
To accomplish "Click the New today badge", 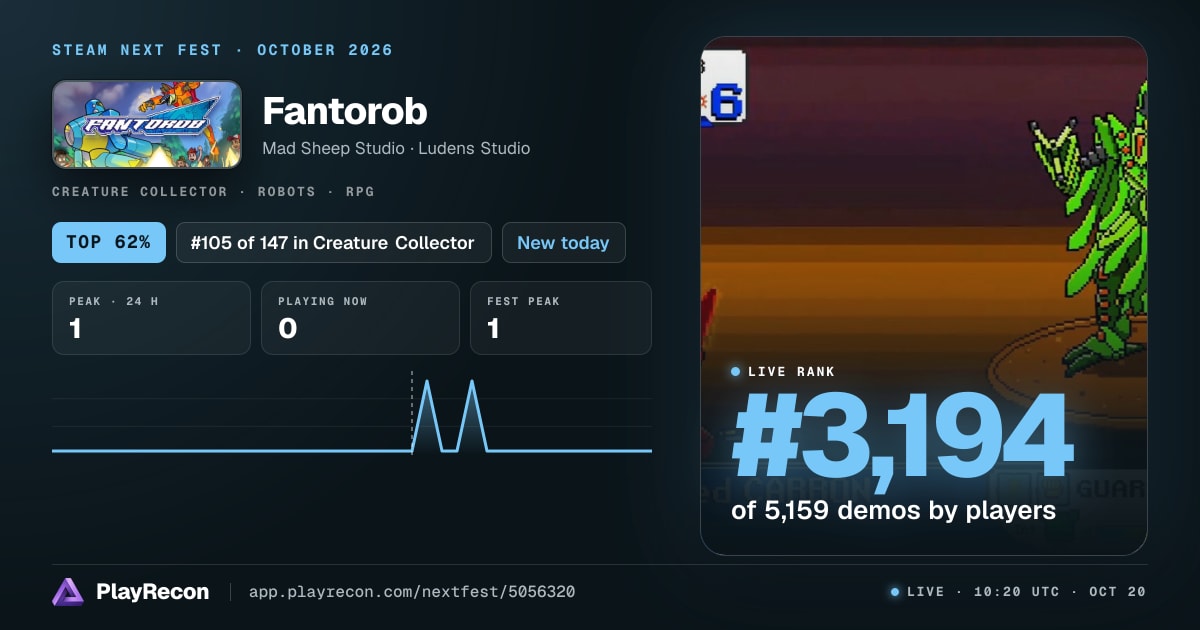I will click(x=563, y=243).
